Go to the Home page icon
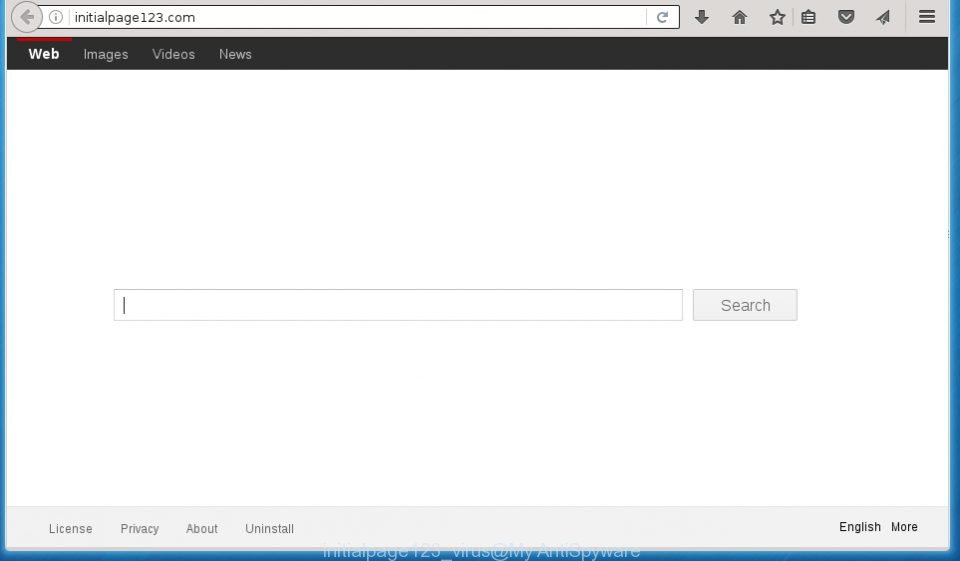Image resolution: width=960 pixels, height=561 pixels. 740,17
